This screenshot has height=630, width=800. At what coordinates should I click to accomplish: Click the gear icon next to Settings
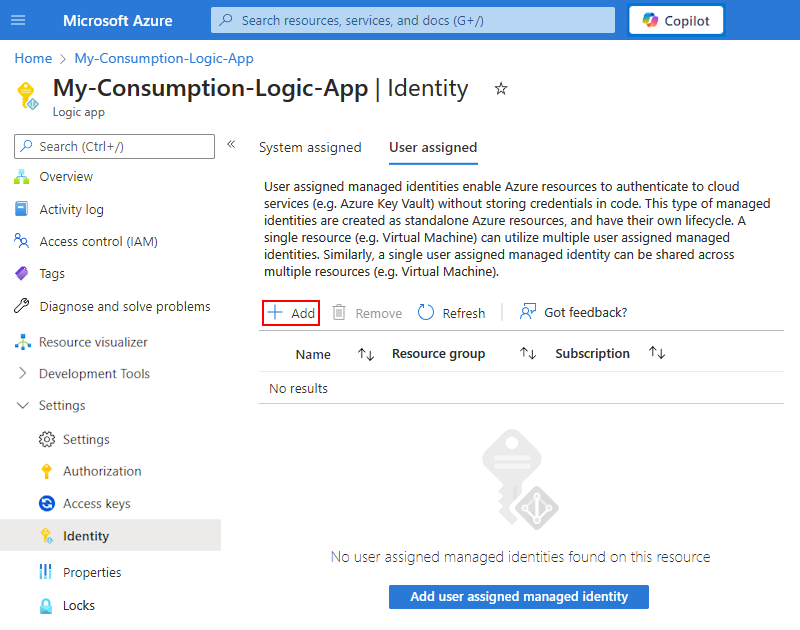[x=46, y=439]
